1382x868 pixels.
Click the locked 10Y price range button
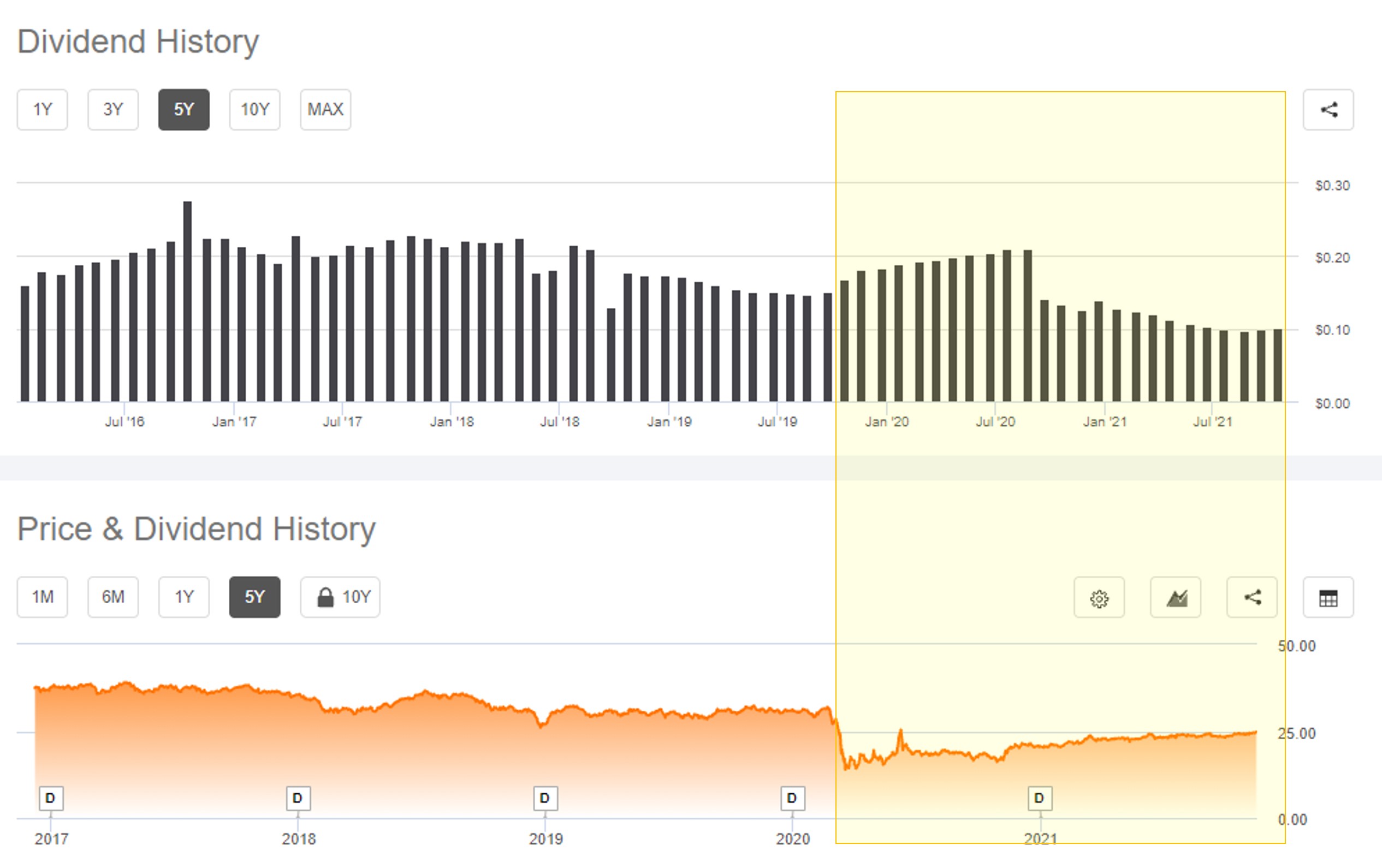[340, 597]
